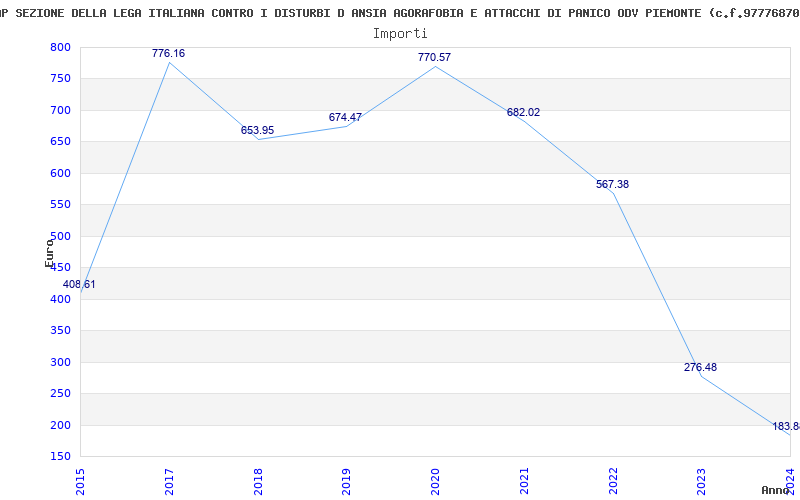Viewport: 800px width, 500px height.
Task: Select the 2019 x-axis year label
Action: (346, 481)
